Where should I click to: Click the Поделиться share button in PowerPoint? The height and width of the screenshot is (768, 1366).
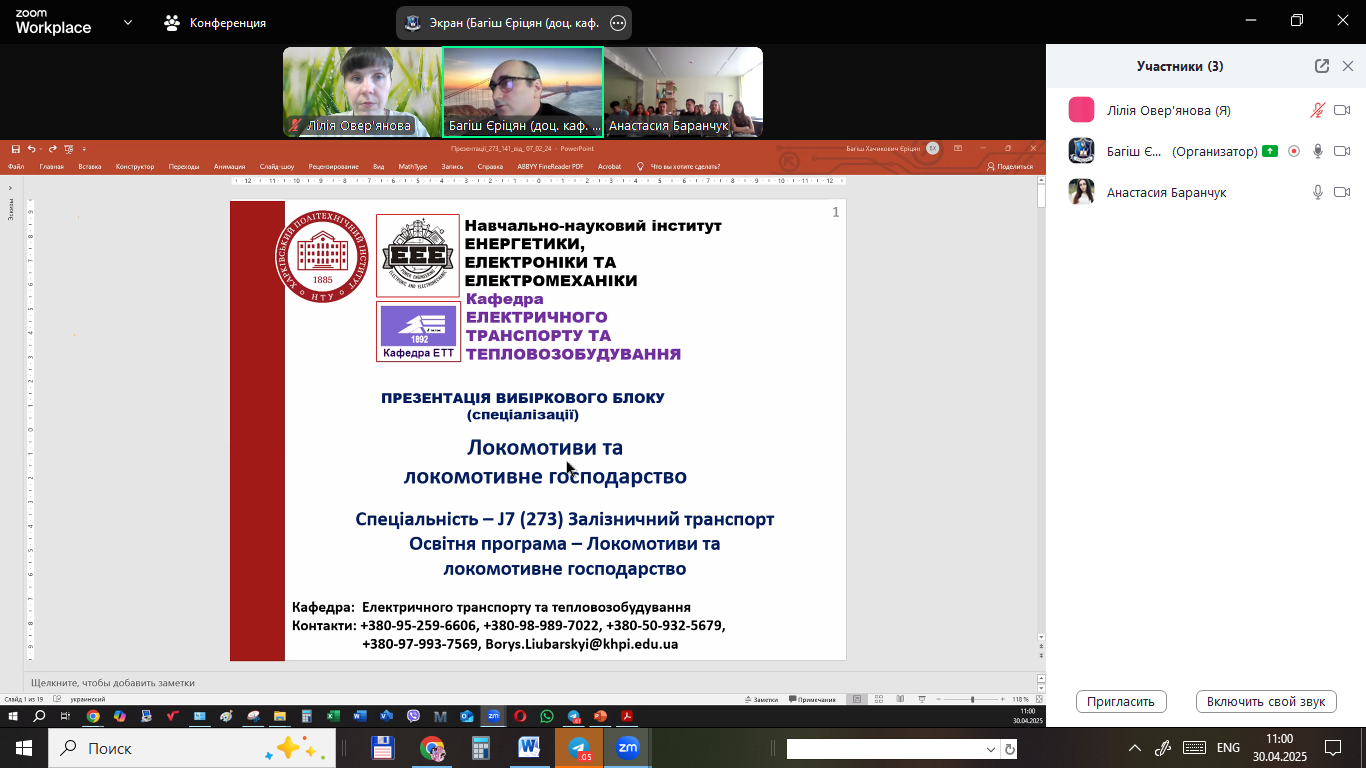[x=1010, y=167]
